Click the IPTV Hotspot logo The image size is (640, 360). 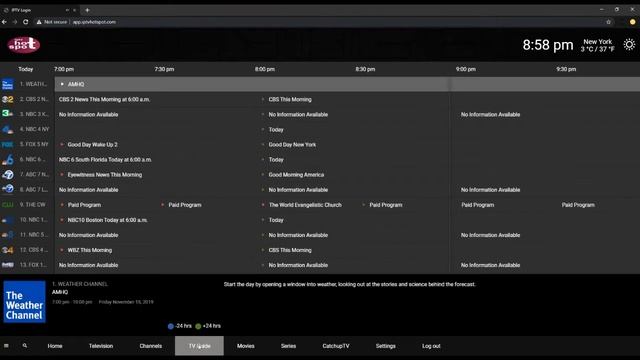click(x=24, y=44)
